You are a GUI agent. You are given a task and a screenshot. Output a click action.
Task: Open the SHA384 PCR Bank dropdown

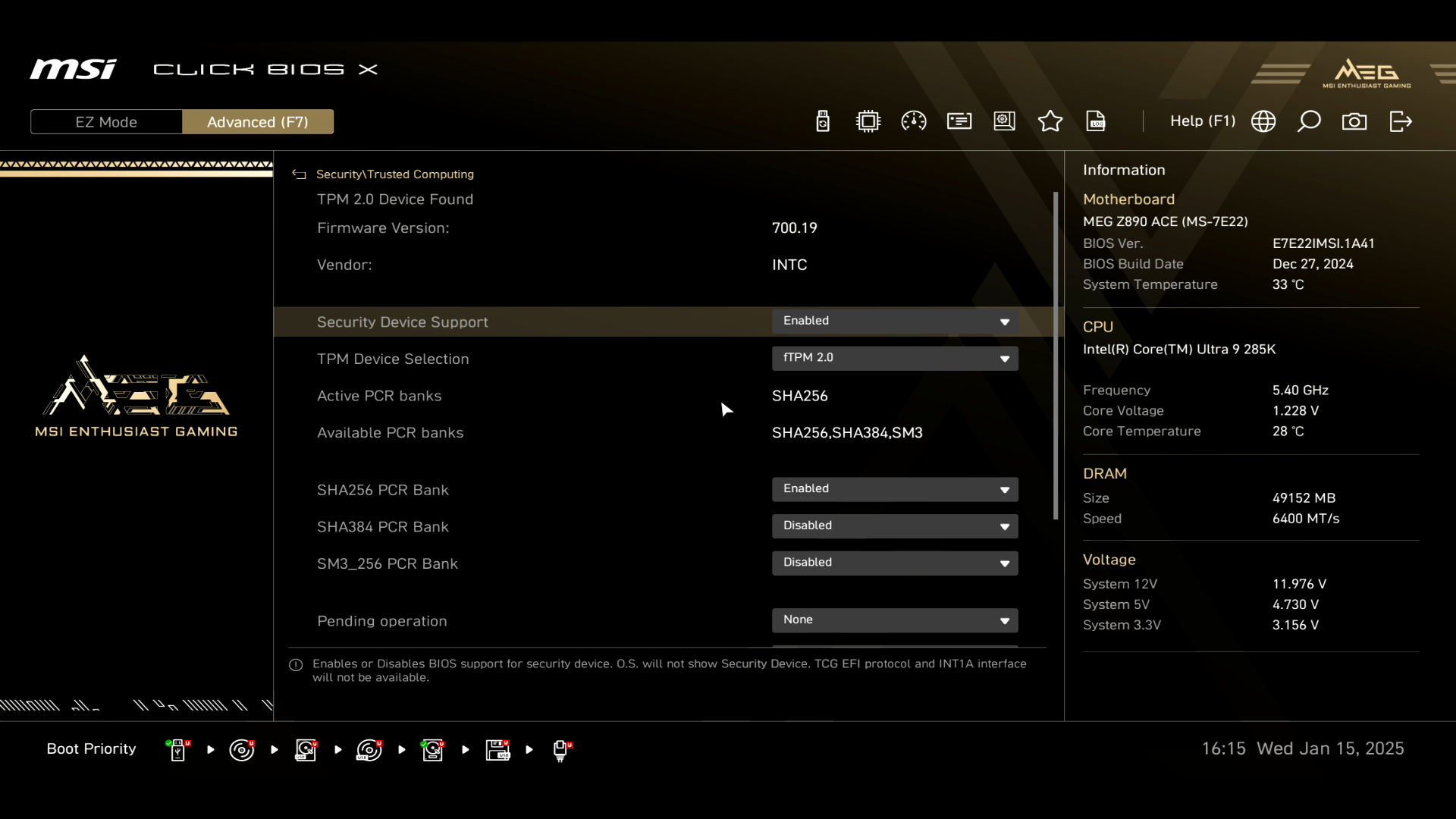pyautogui.click(x=895, y=526)
